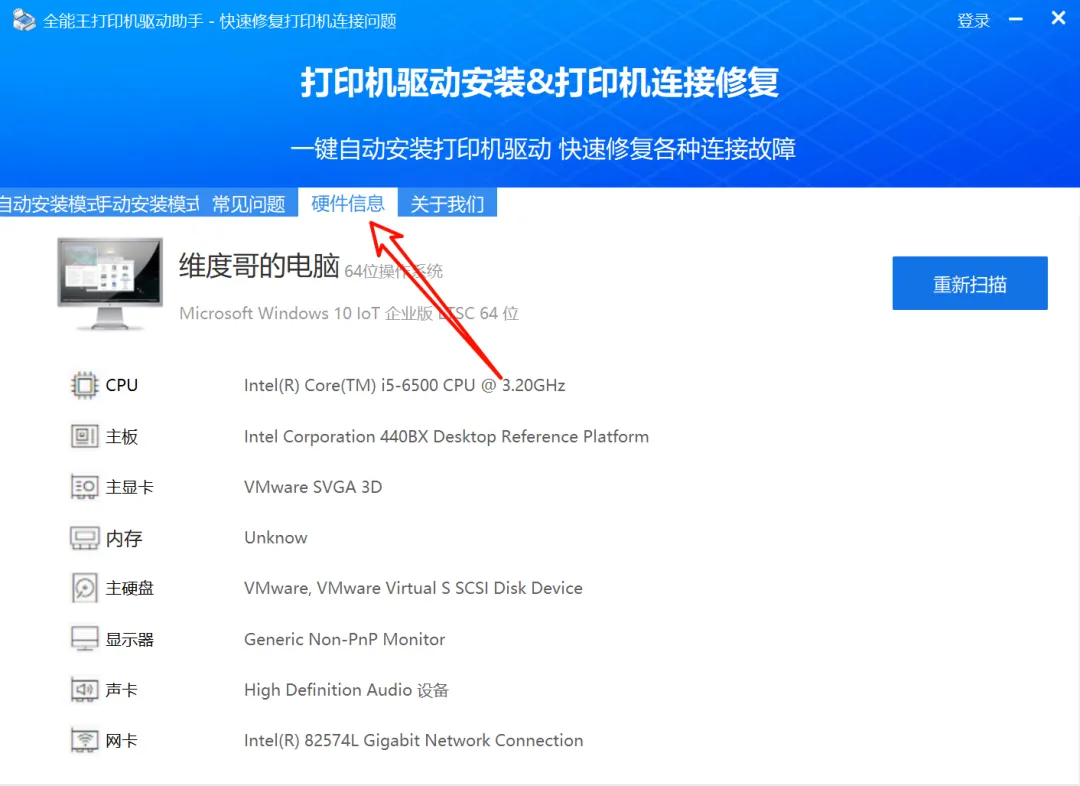The image size is (1080, 786).
Task: Click the Intel Core i5-6500 CPU value
Action: [x=404, y=385]
